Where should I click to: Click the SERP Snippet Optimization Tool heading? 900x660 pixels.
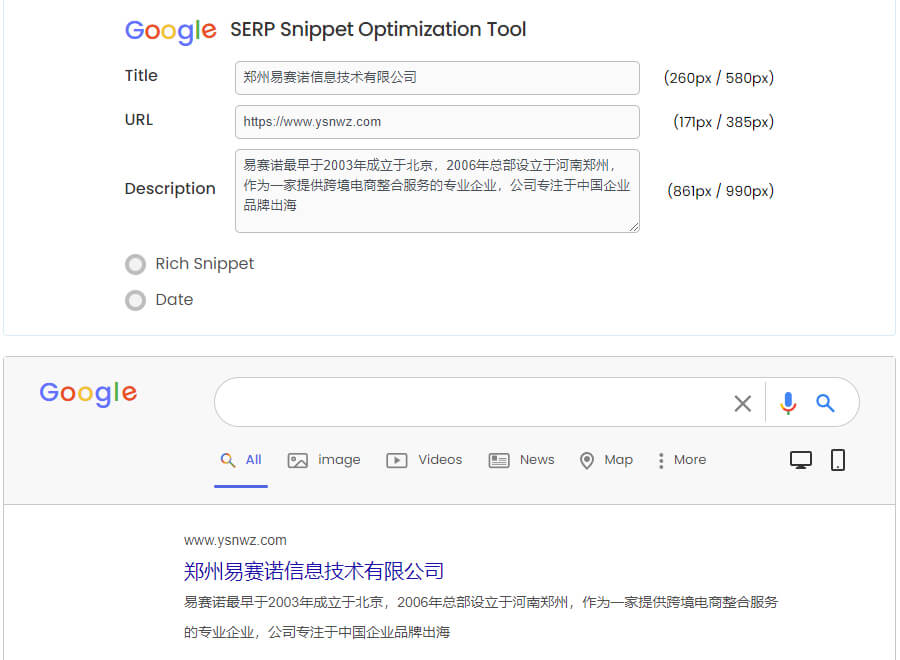[378, 30]
